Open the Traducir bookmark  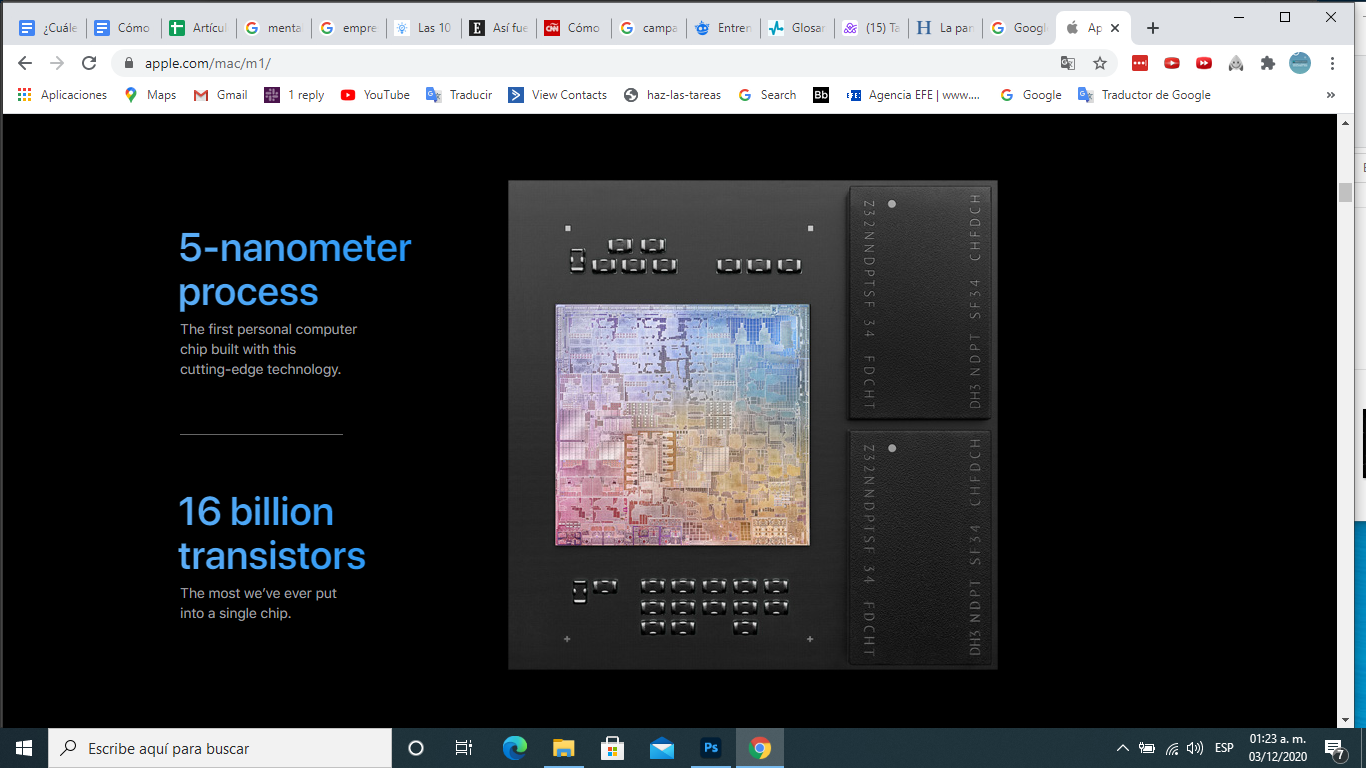coord(459,95)
